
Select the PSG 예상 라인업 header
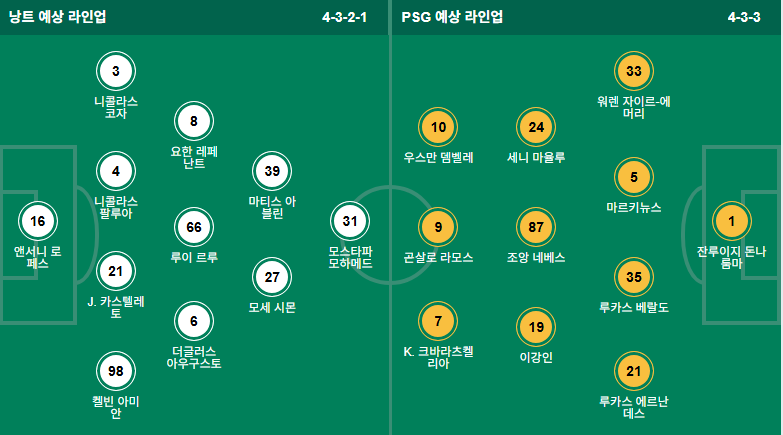pos(452,17)
